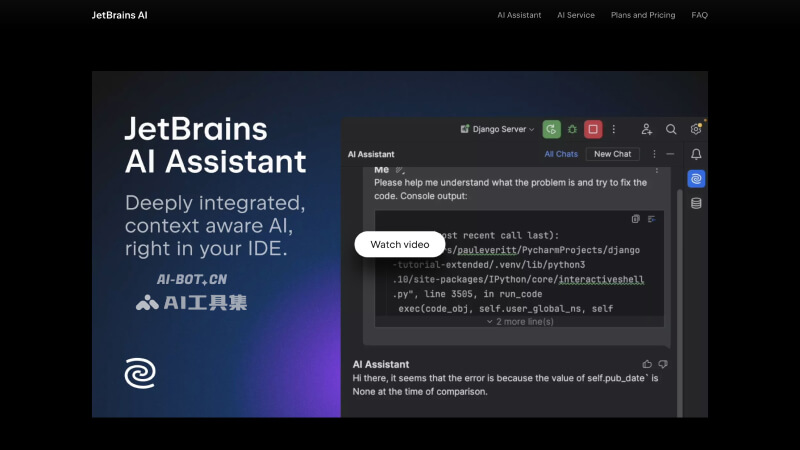Click the green Run button

551,129
